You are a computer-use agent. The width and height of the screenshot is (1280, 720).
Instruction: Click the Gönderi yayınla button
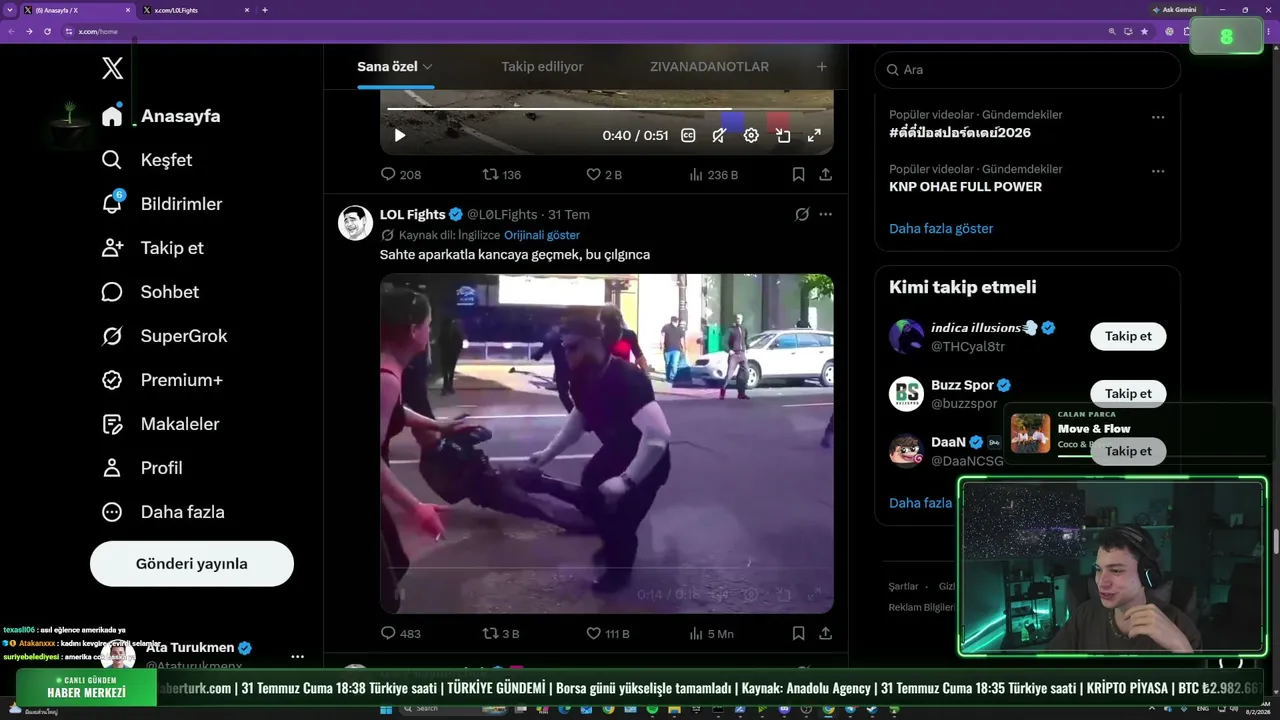192,564
